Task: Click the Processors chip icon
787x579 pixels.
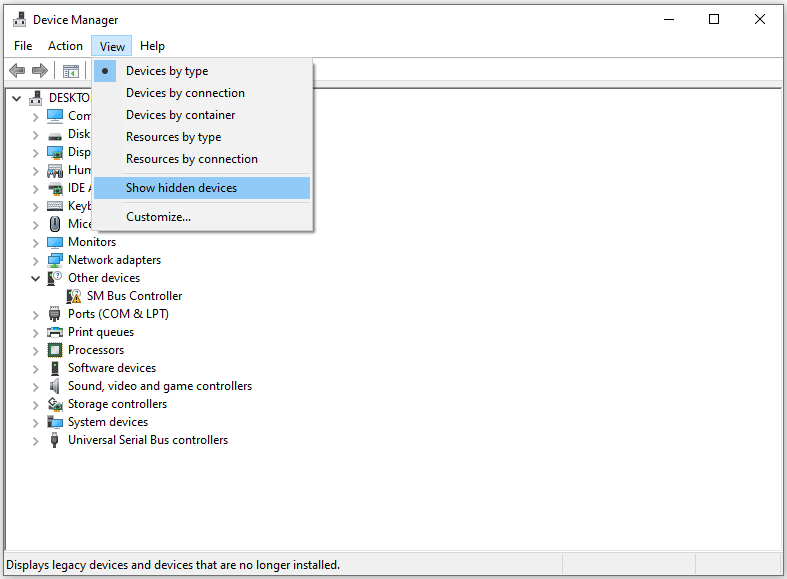Action: click(x=55, y=350)
